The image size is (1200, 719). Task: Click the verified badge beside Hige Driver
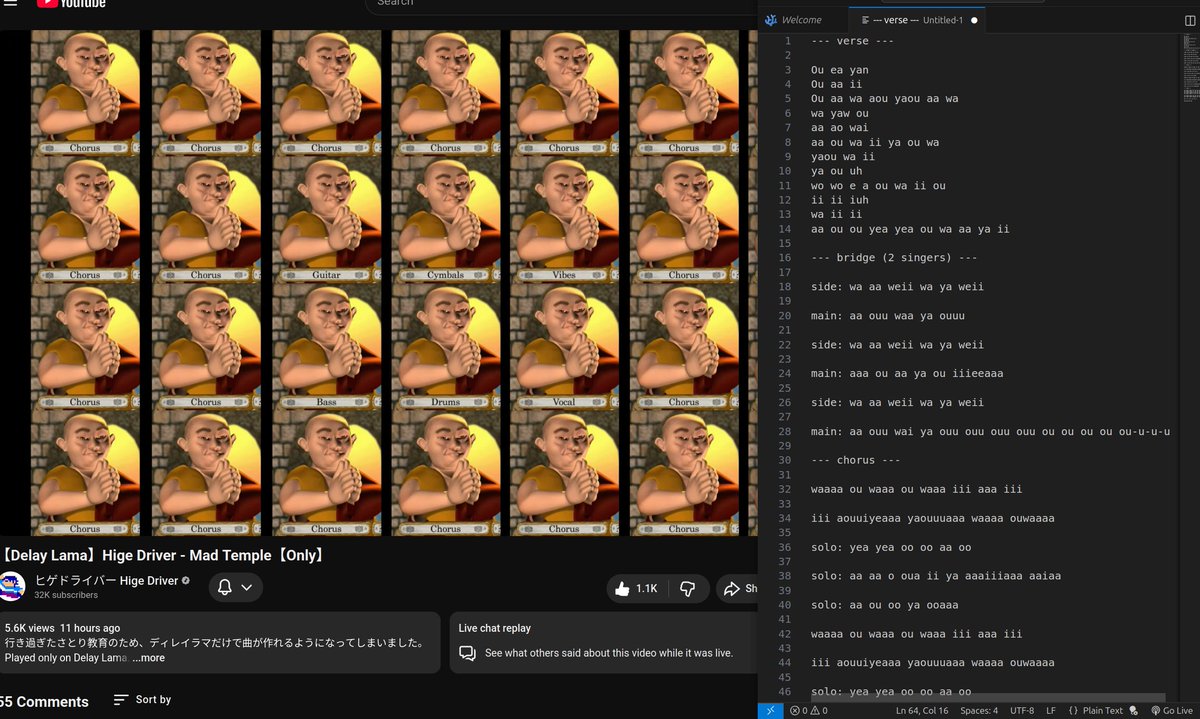point(185,581)
